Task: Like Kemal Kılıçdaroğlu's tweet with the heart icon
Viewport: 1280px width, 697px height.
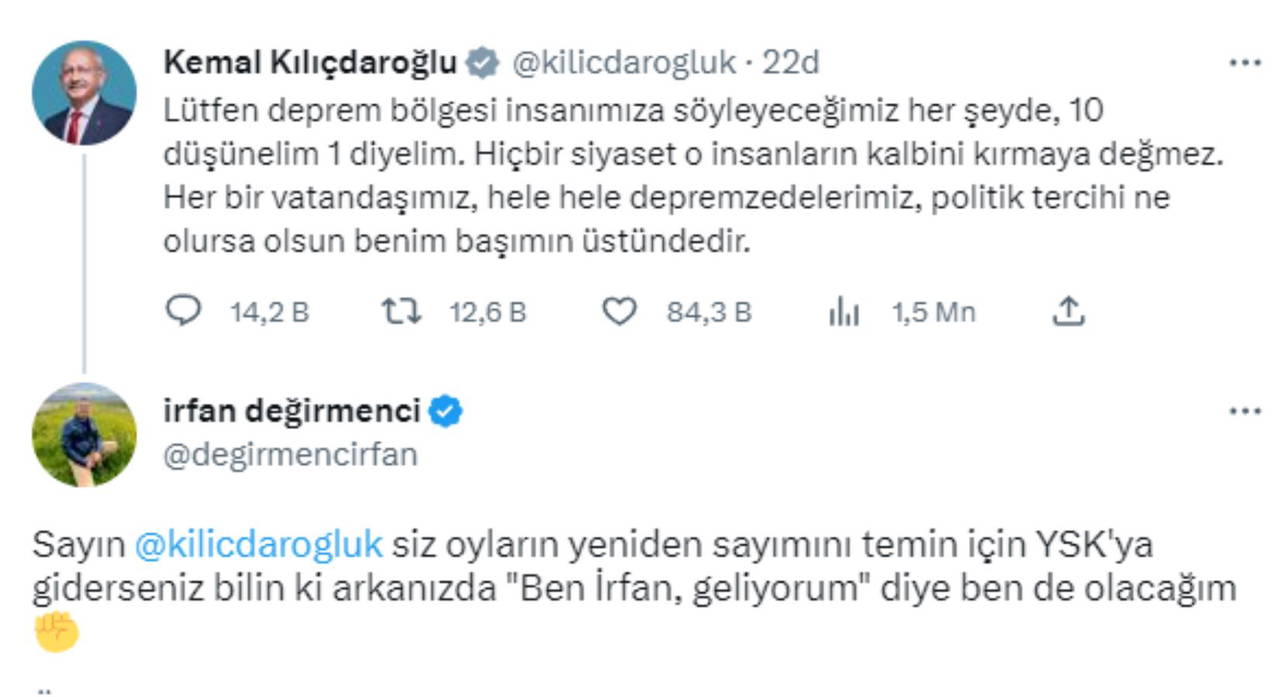Action: click(619, 312)
